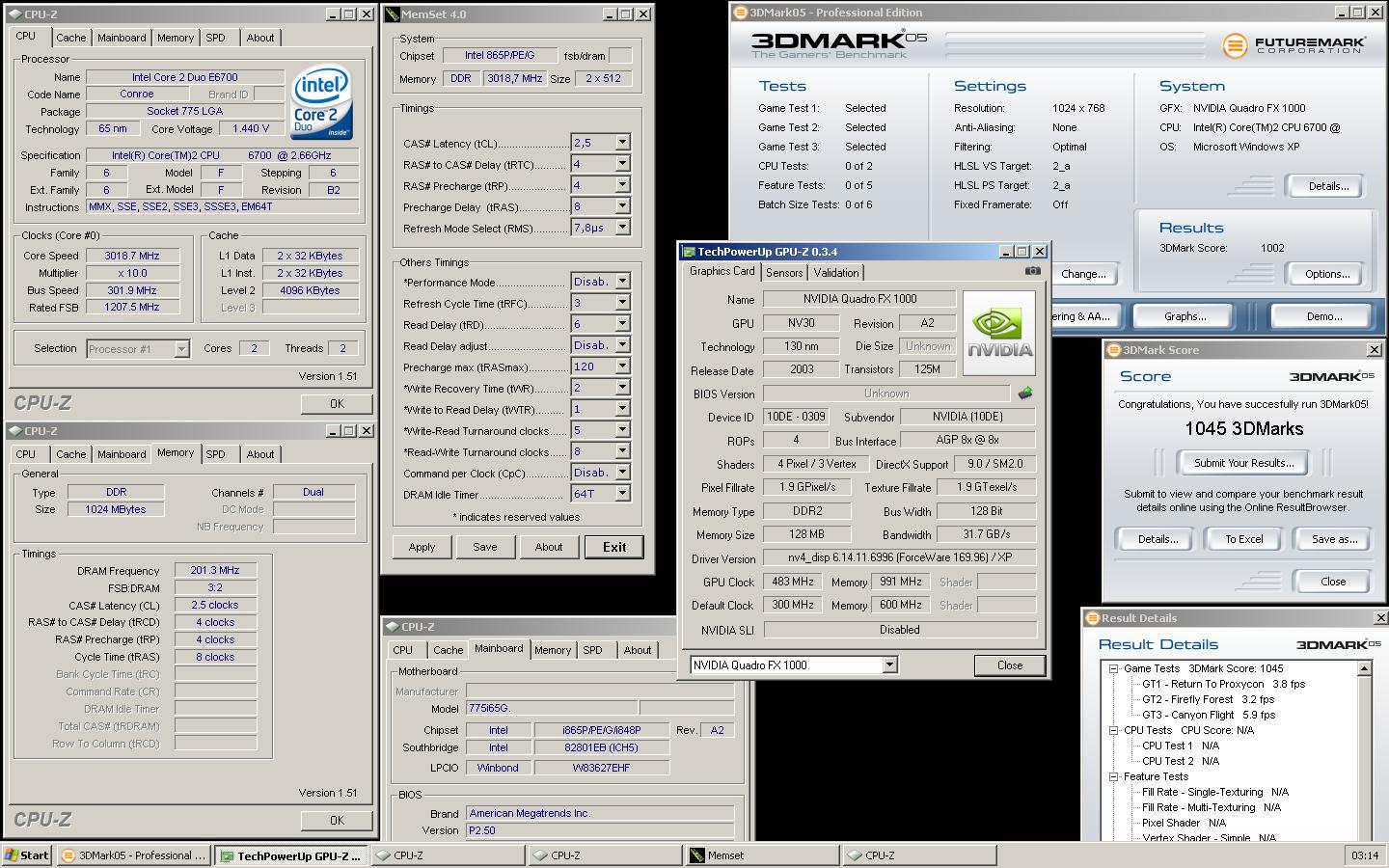Open the Cache tab in top CPU-Z window
The height and width of the screenshot is (868, 1389).
click(x=71, y=38)
